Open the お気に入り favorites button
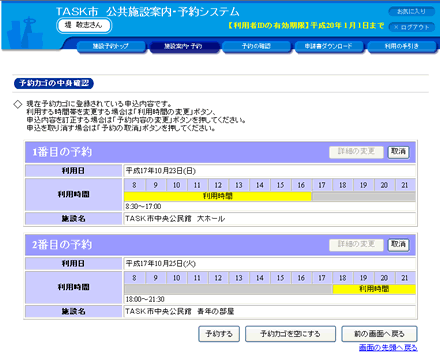This screenshot has height=363, width=440. click(x=411, y=12)
